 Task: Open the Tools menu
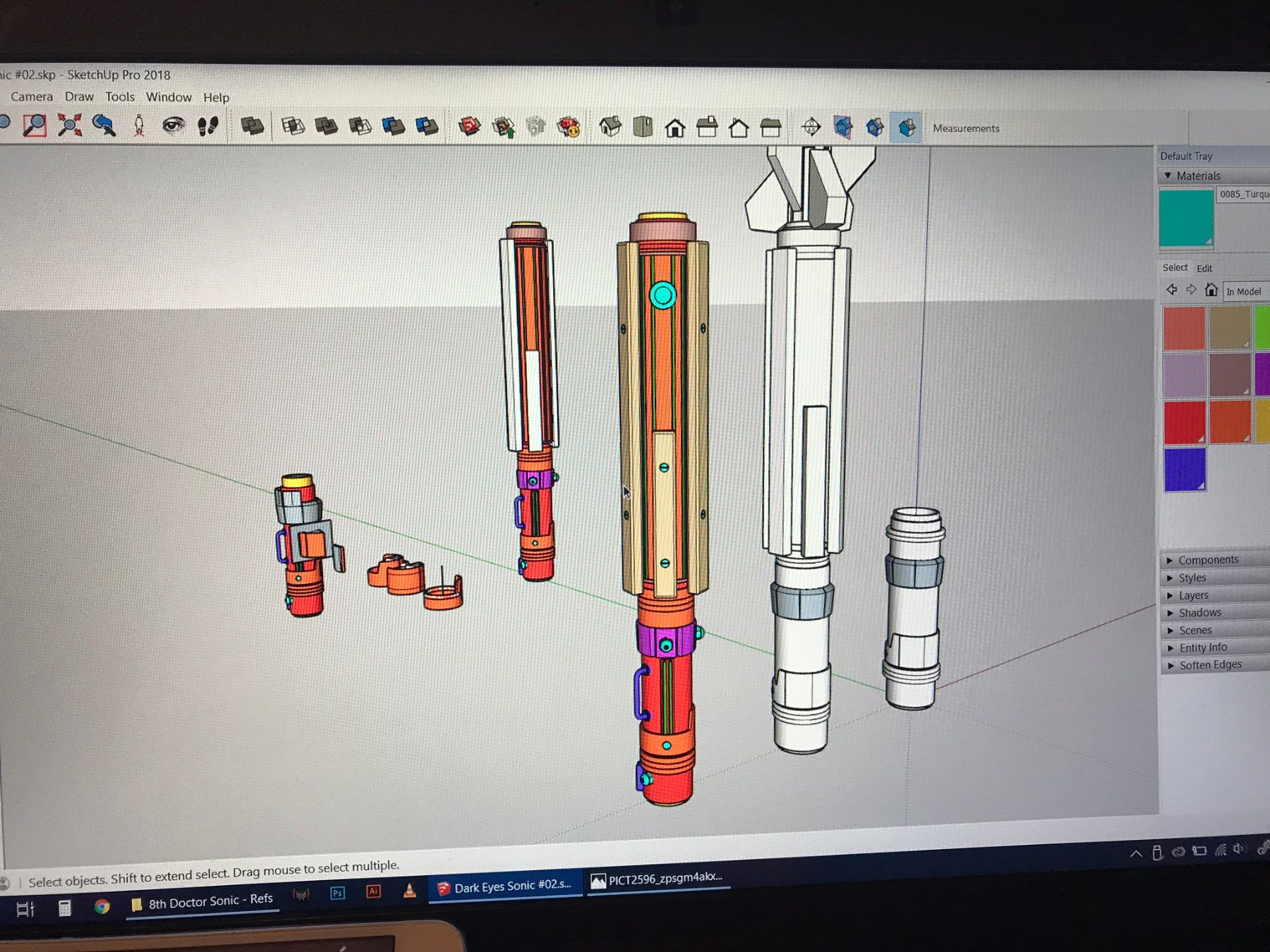point(120,97)
